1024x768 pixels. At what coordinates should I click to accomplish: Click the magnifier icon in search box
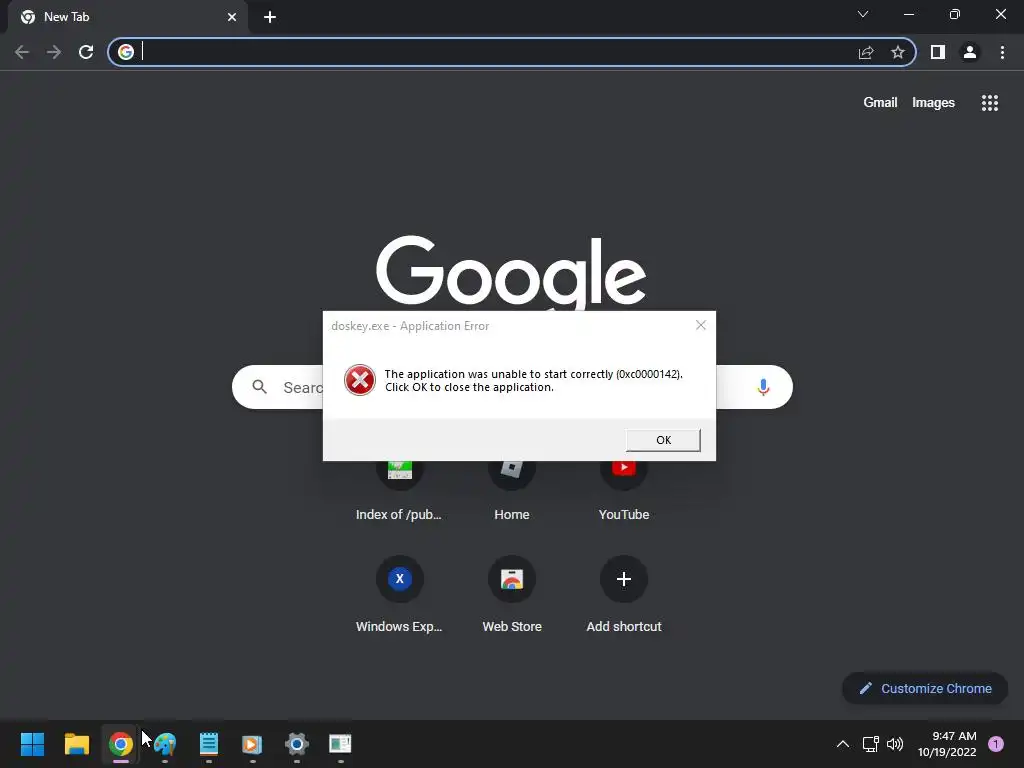259,387
